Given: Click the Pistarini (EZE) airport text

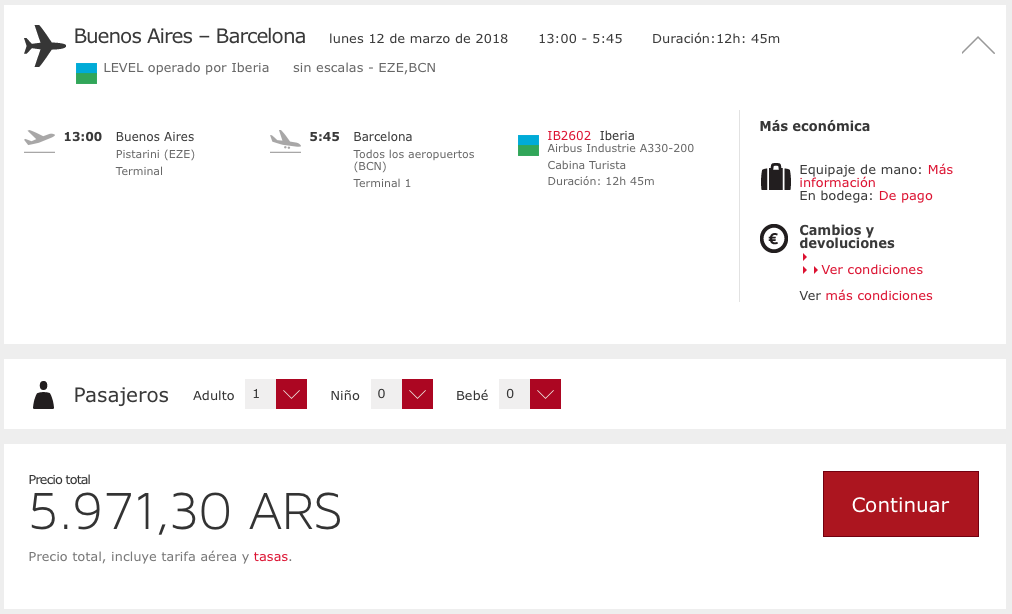Looking at the screenshot, I should click(x=155, y=154).
